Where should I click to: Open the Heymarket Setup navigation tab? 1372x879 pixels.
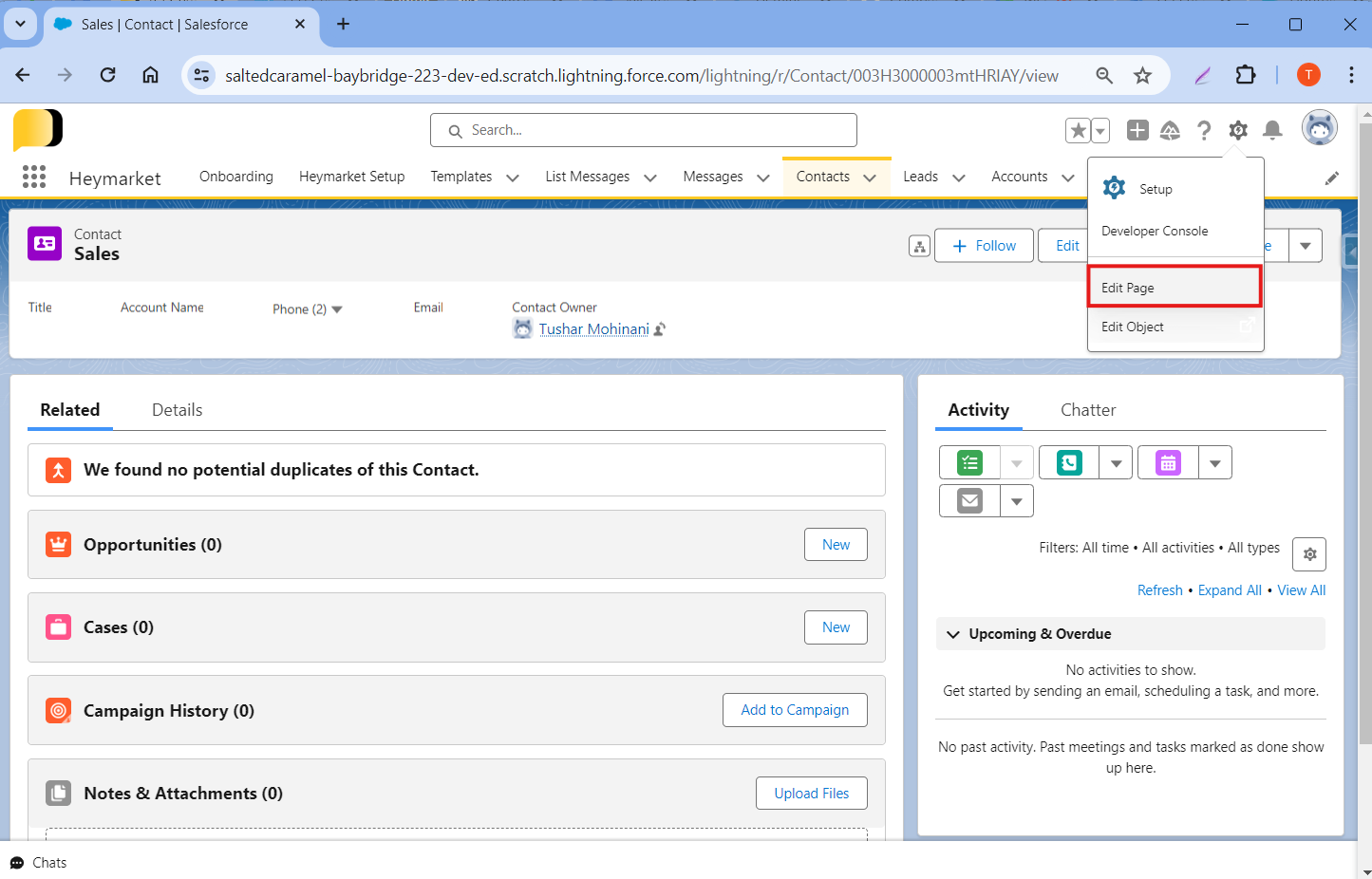pos(352,177)
